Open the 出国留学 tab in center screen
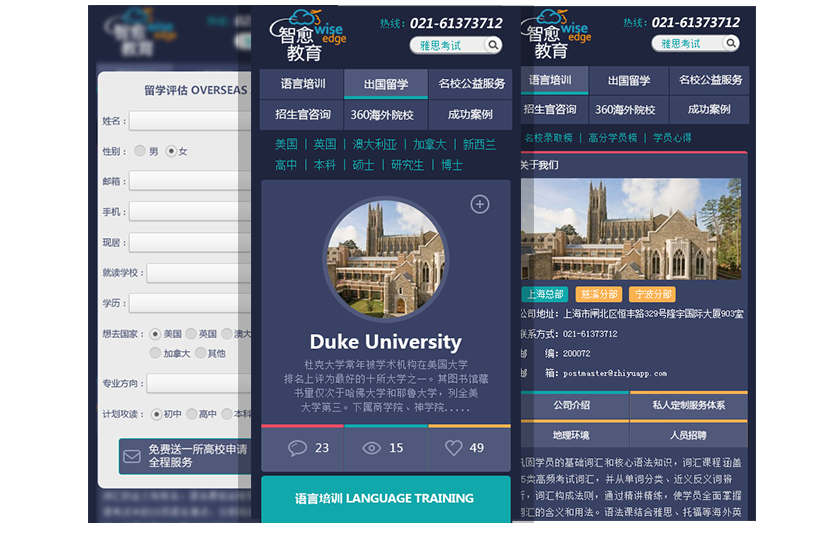Image resolution: width=825 pixels, height=535 pixels. pyautogui.click(x=385, y=84)
